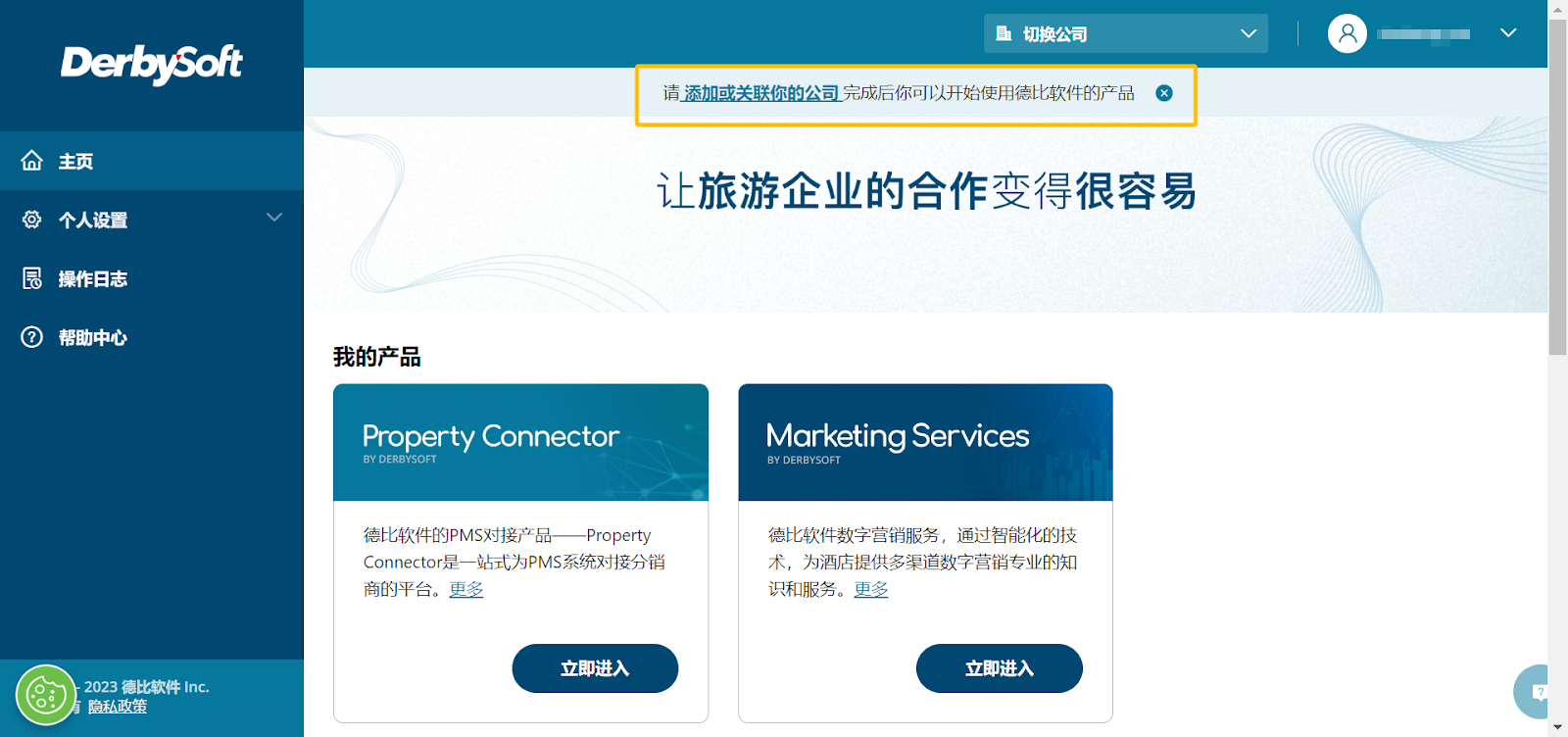1568x737 pixels.
Task: Click the Marketing Services card banner
Action: [x=925, y=443]
